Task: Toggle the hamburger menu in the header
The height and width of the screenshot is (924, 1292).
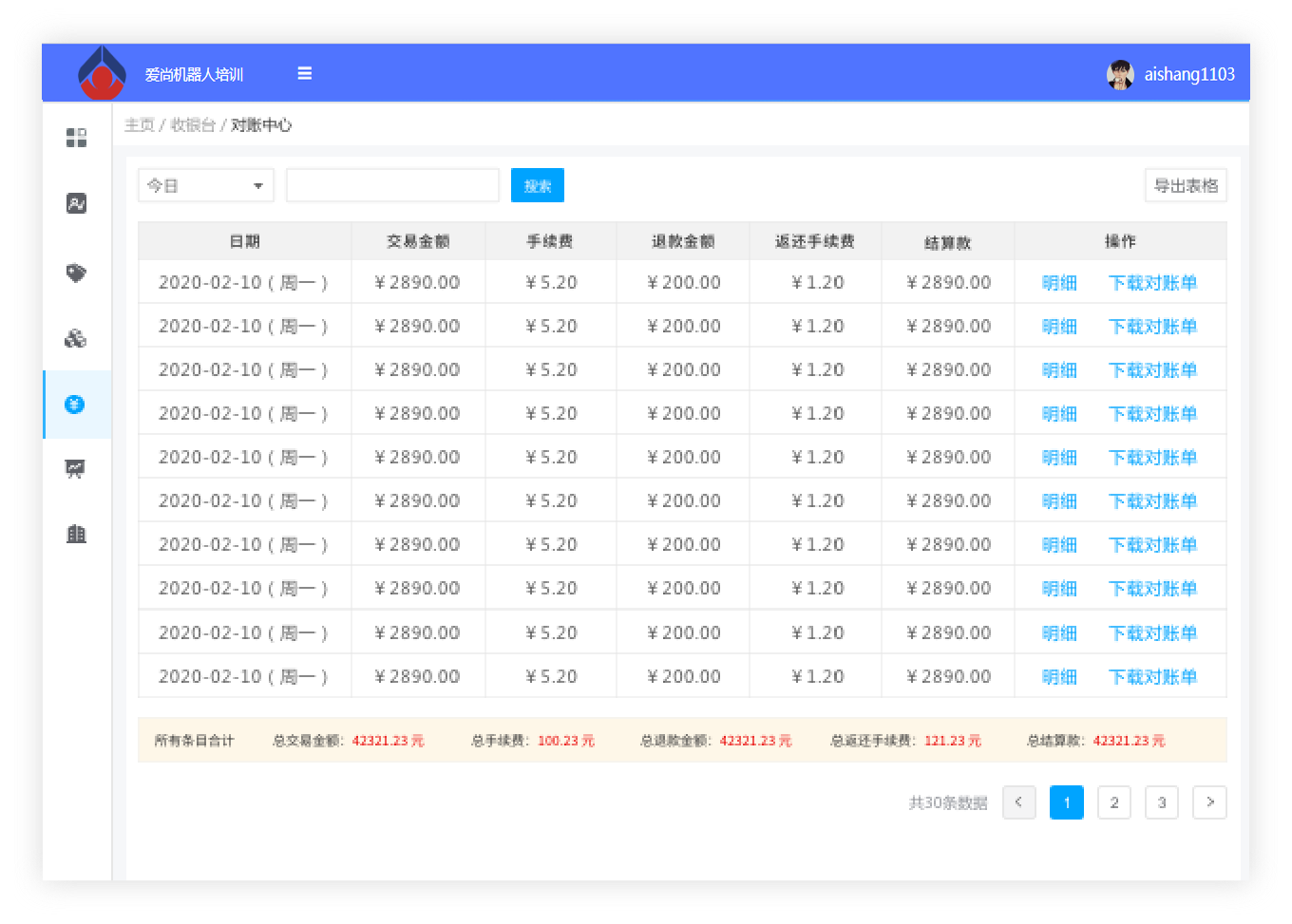Action: tap(305, 73)
